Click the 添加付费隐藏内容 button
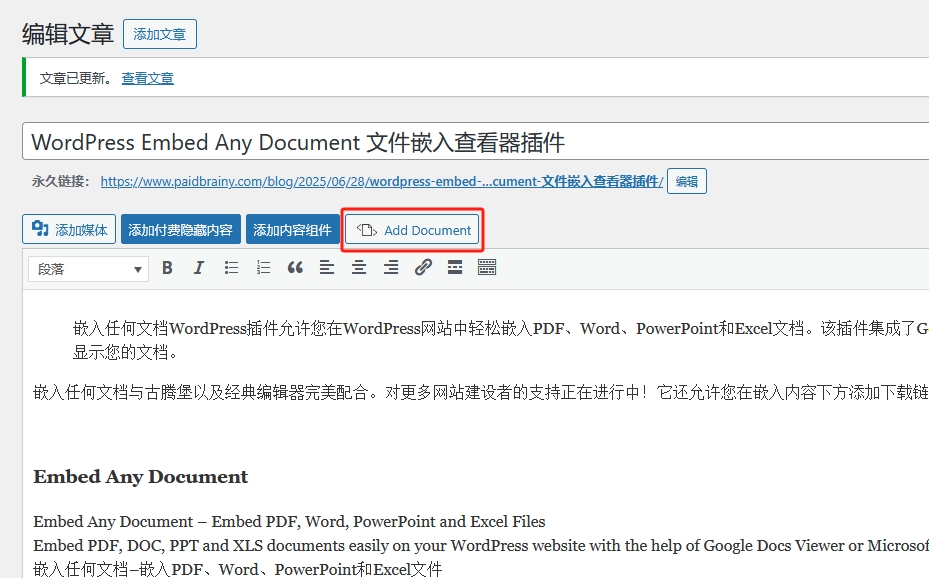929x578 pixels. pyautogui.click(x=181, y=229)
